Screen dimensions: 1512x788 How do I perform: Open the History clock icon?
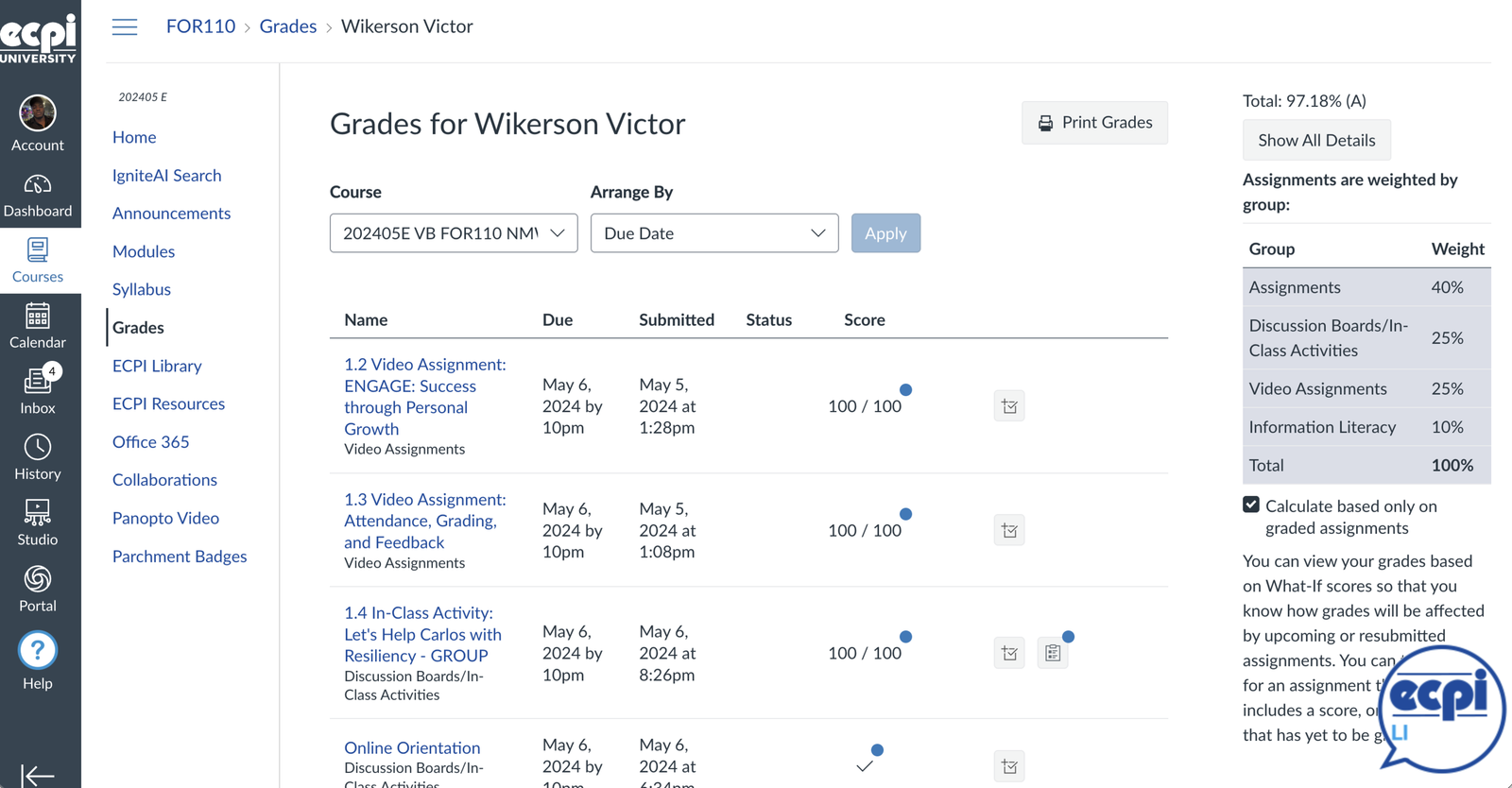tap(38, 458)
